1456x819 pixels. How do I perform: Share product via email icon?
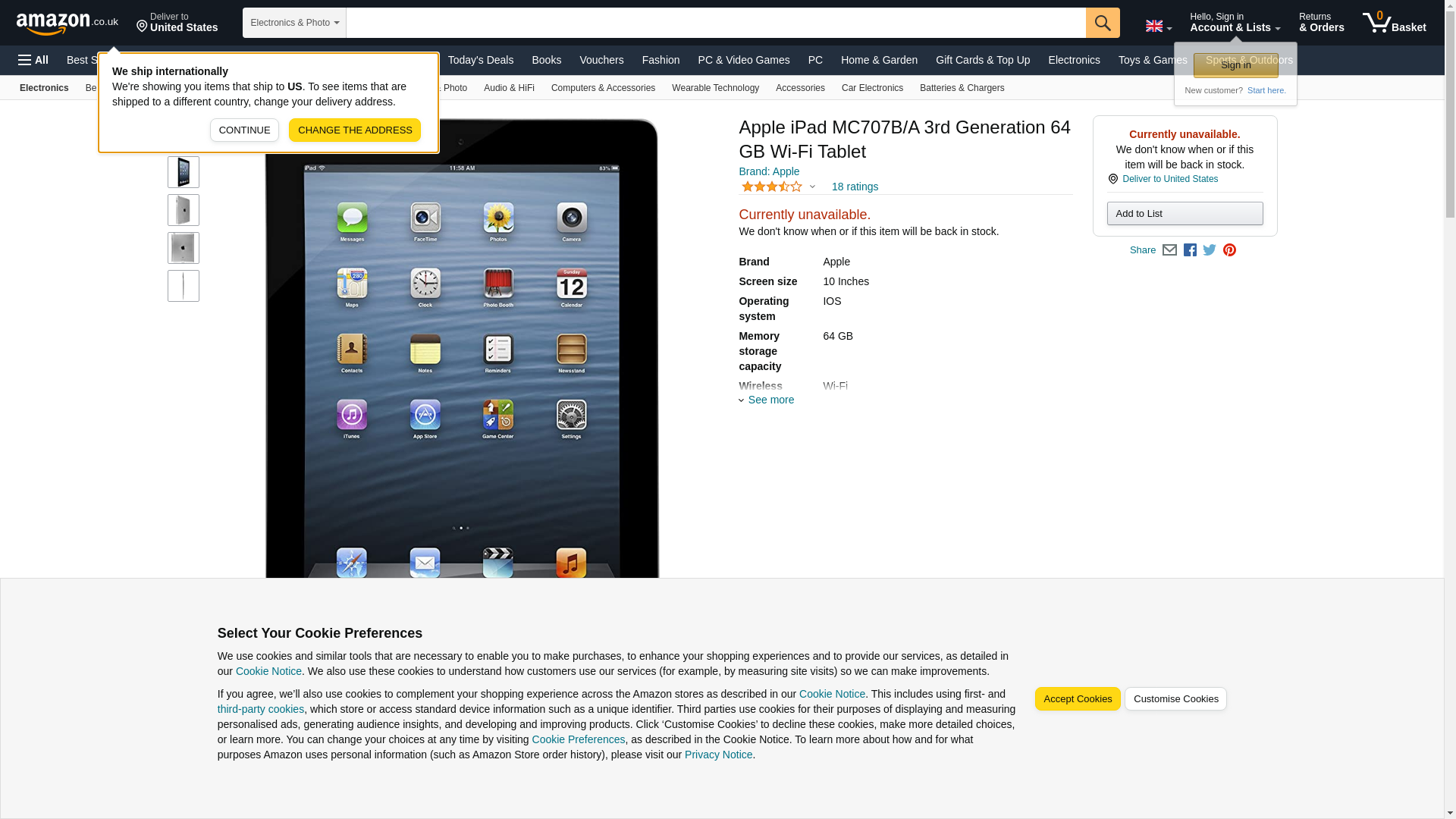[x=1169, y=250]
